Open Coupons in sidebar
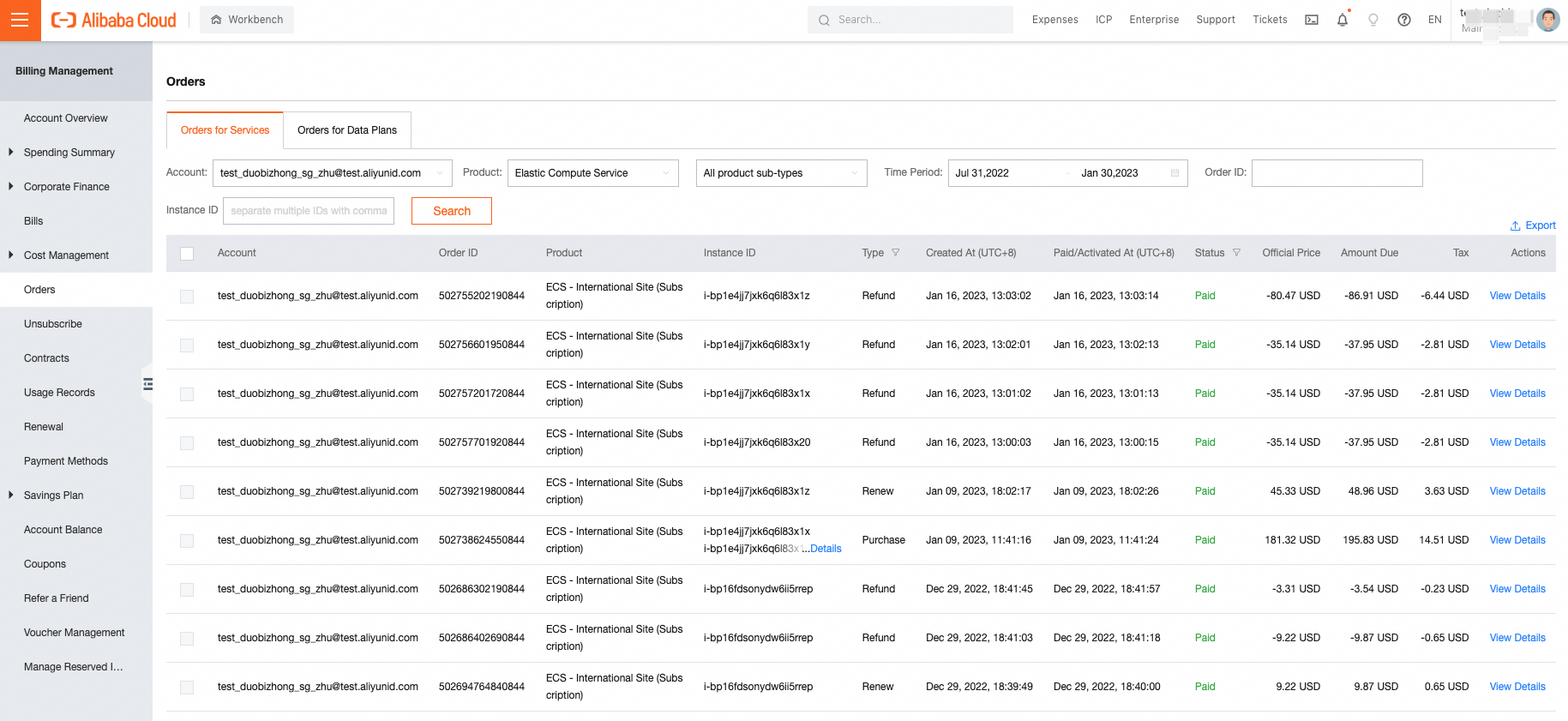Image resolution: width=1568 pixels, height=721 pixels. point(45,564)
